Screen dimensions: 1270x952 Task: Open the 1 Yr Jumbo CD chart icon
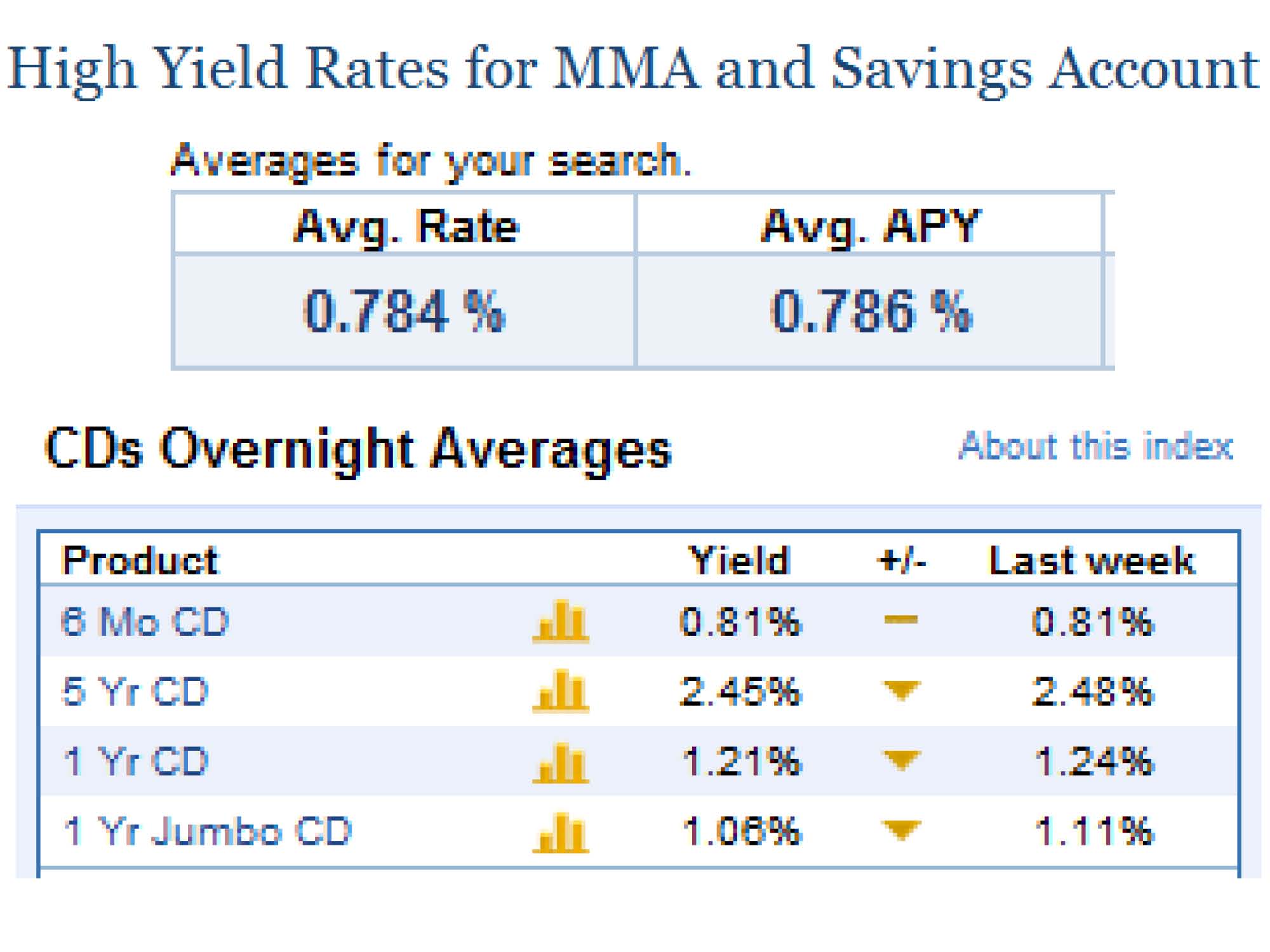(x=561, y=832)
